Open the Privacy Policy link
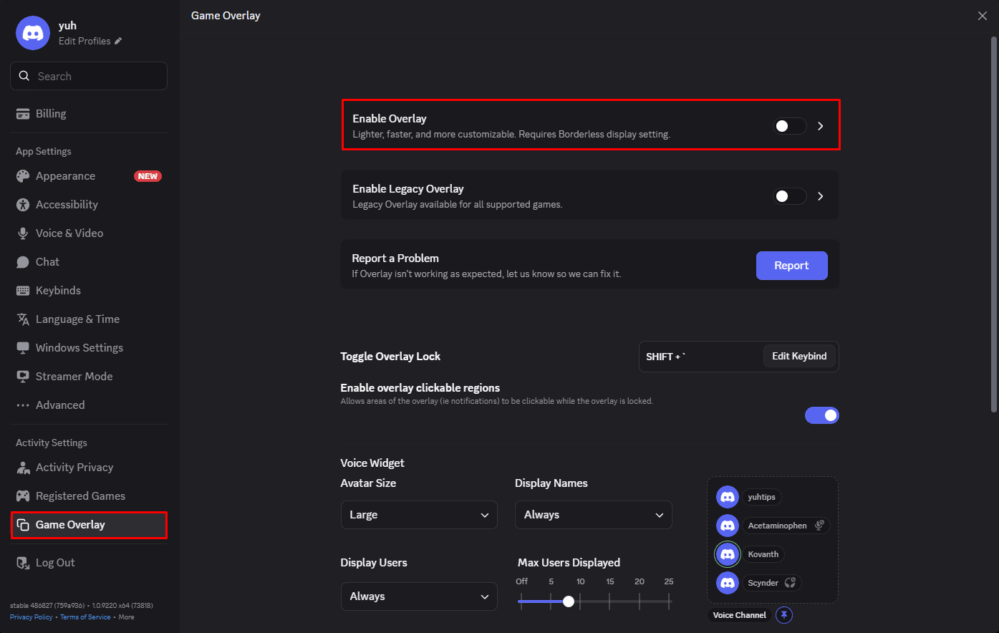This screenshot has height=633, width=999. pyautogui.click(x=31, y=617)
